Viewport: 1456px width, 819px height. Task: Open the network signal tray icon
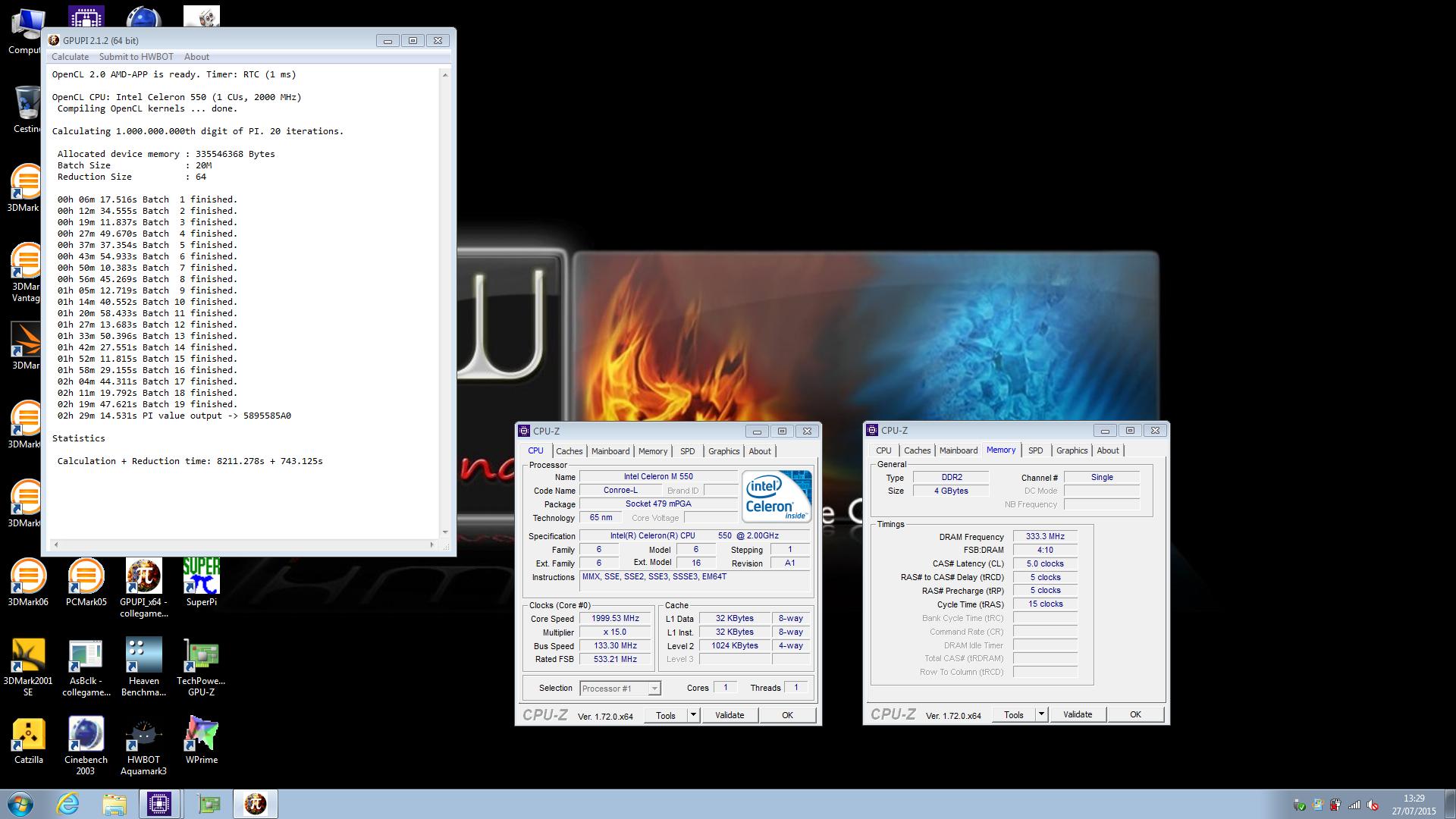[x=1354, y=805]
